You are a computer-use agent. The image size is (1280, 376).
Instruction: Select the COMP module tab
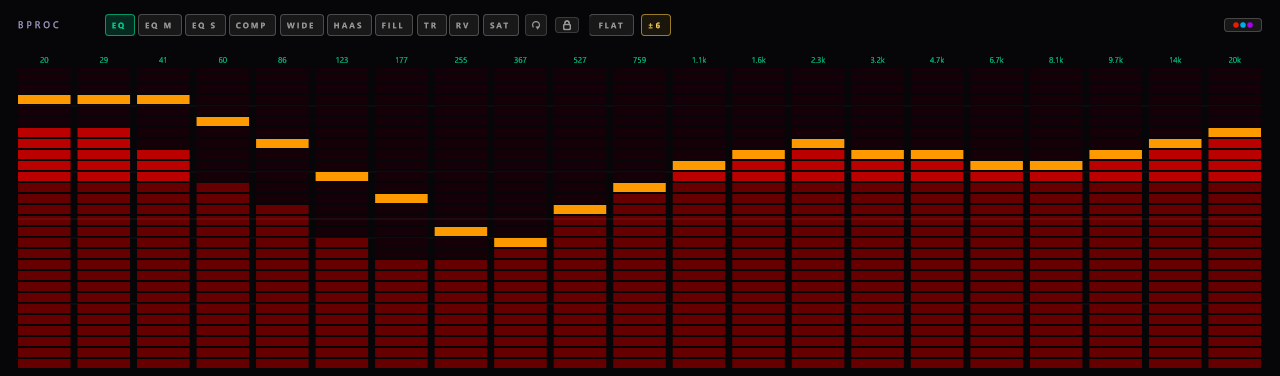(252, 25)
